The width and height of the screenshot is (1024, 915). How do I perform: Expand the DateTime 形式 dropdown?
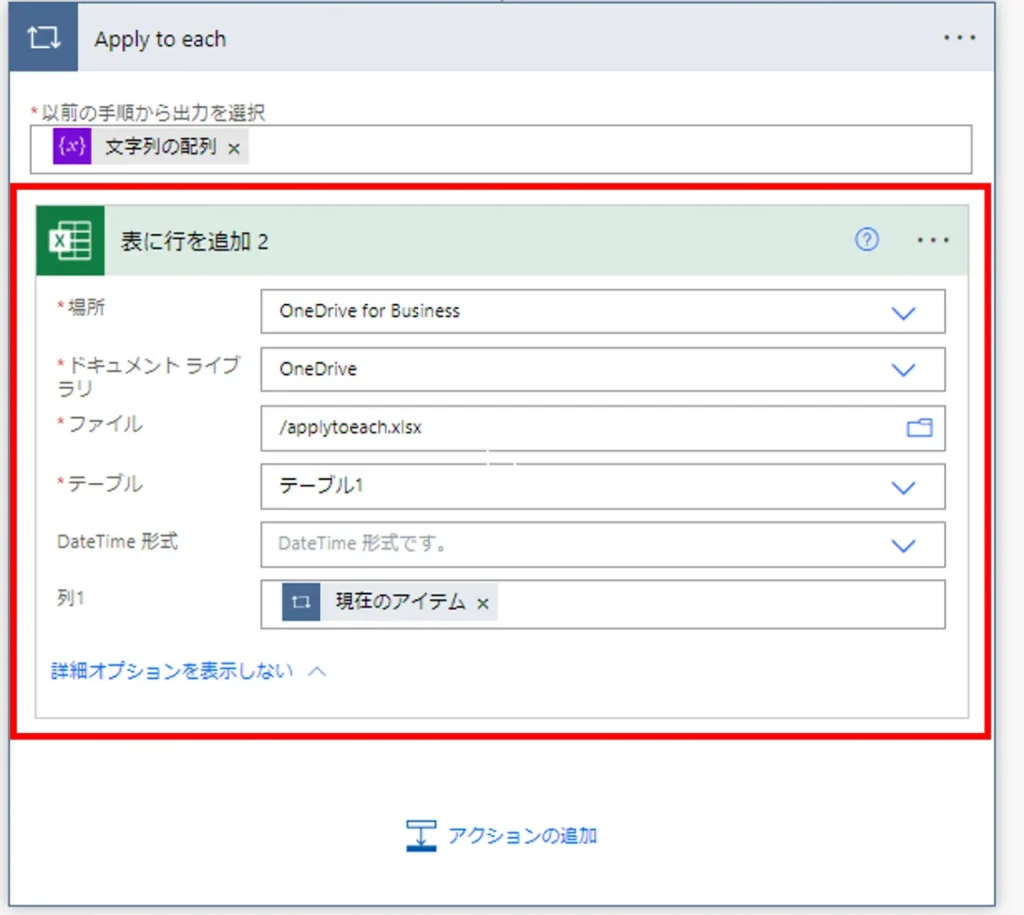(x=903, y=545)
